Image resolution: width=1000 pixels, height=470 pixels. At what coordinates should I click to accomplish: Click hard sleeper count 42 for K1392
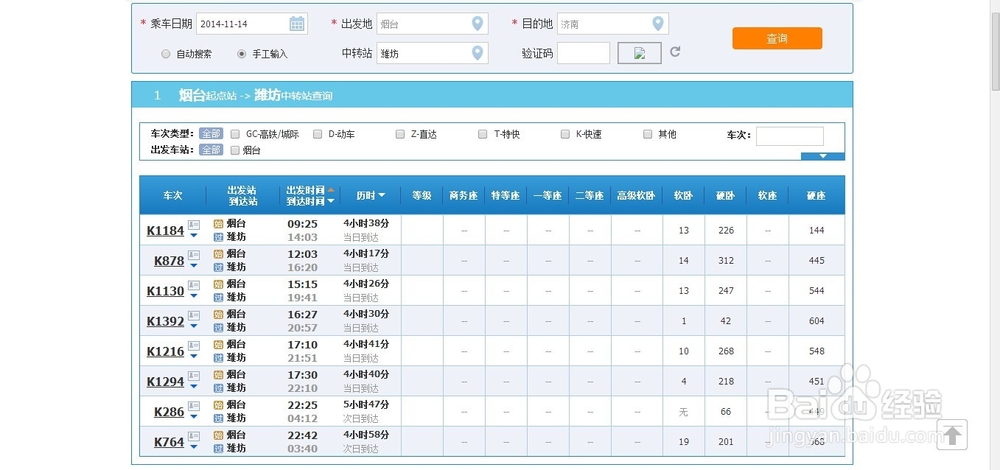[x=726, y=321]
